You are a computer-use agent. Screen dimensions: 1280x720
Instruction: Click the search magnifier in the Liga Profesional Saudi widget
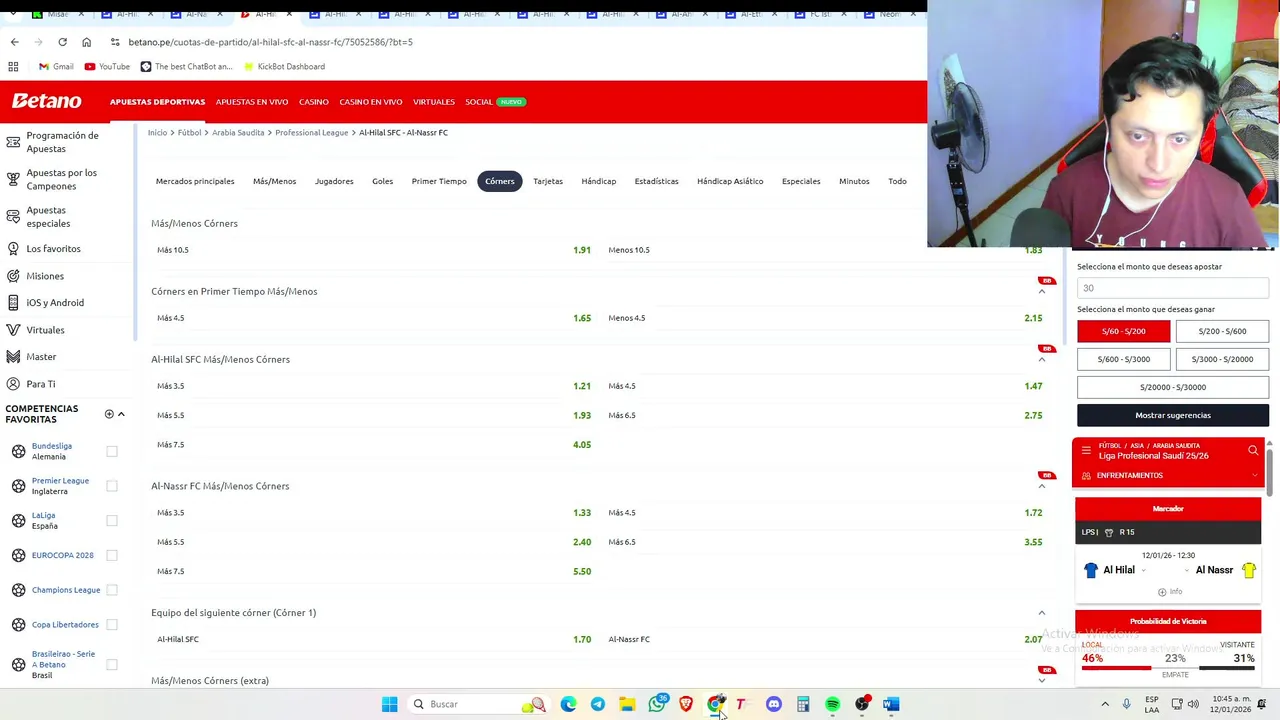coord(1253,451)
